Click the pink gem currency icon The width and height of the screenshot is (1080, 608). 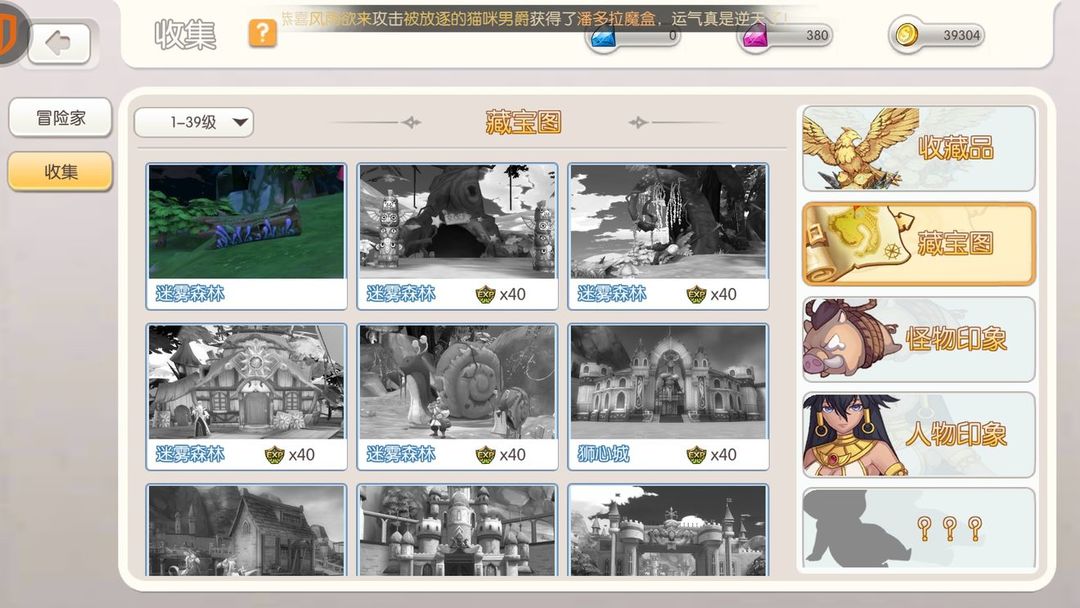coord(754,36)
